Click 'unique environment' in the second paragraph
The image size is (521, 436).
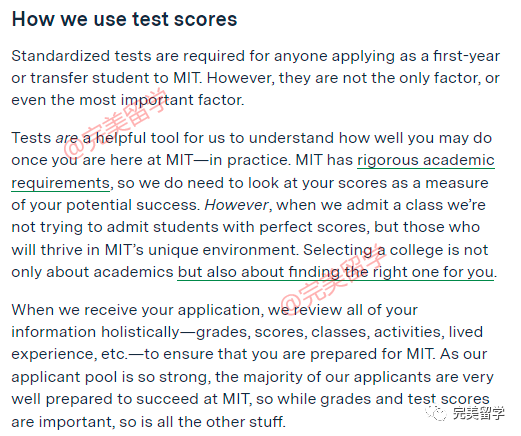coord(222,250)
